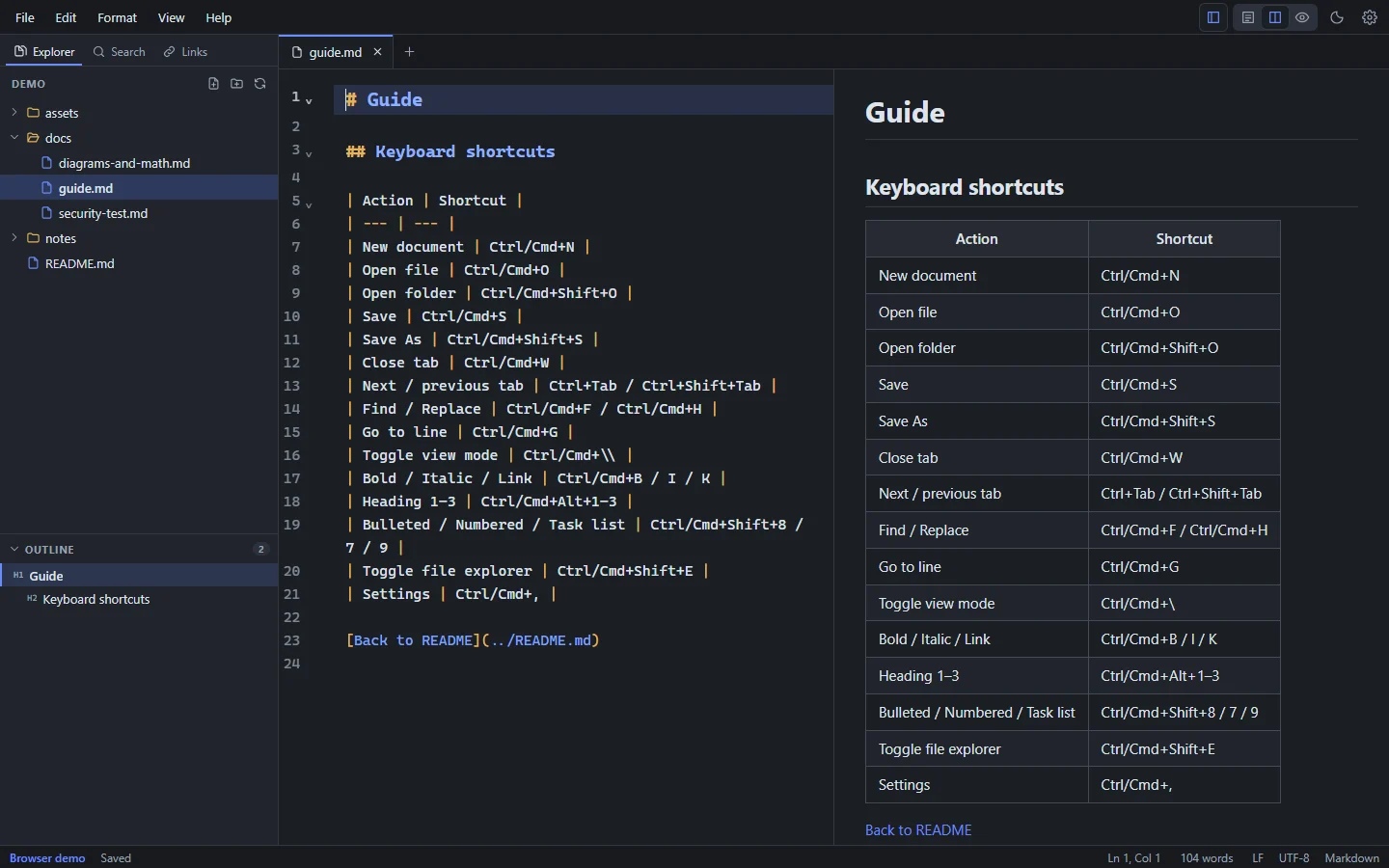Switch to editor-only view mode

coord(1248,17)
